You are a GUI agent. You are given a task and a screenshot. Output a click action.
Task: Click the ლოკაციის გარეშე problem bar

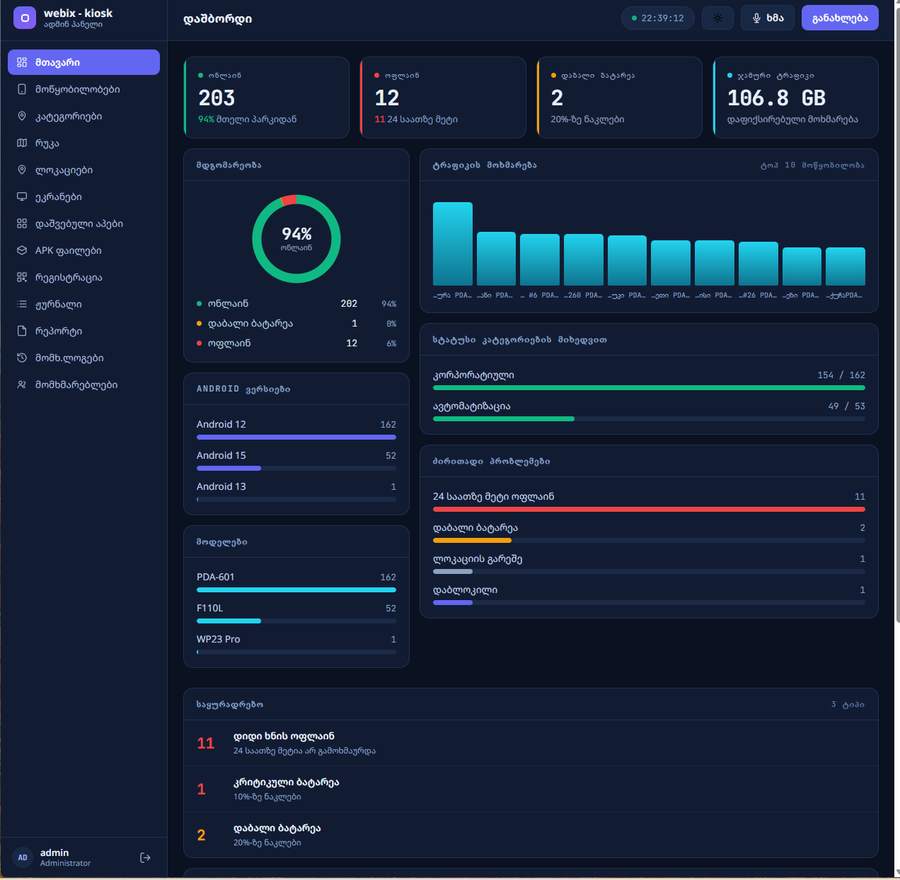pyautogui.click(x=649, y=571)
